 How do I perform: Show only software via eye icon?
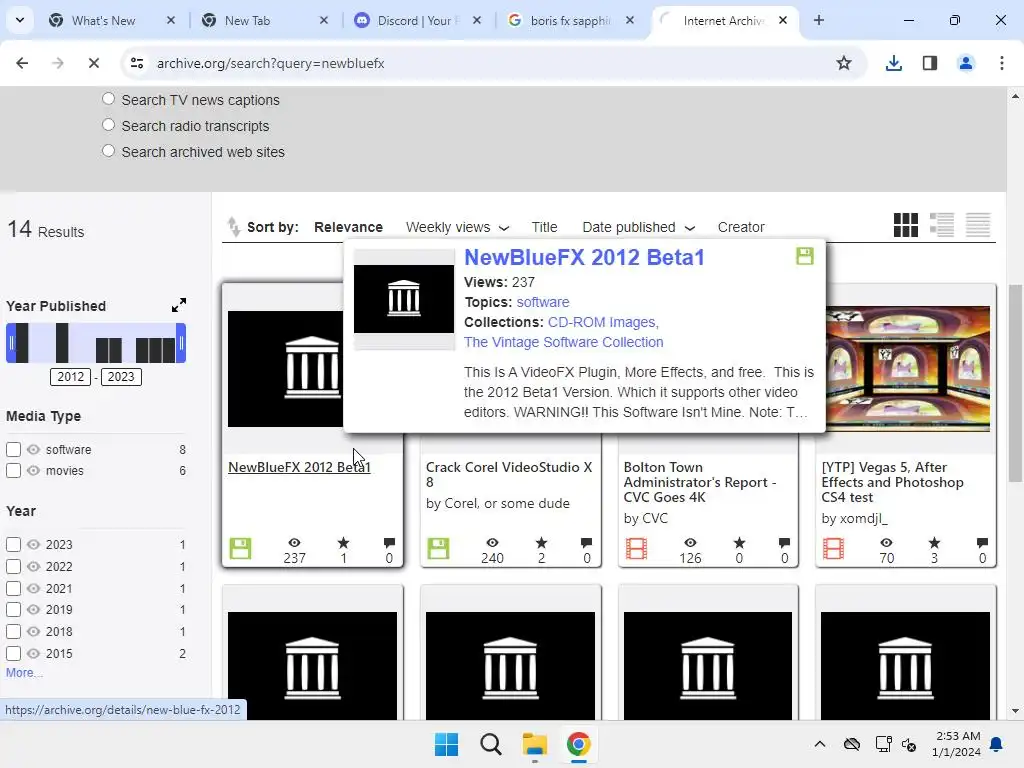(x=33, y=449)
